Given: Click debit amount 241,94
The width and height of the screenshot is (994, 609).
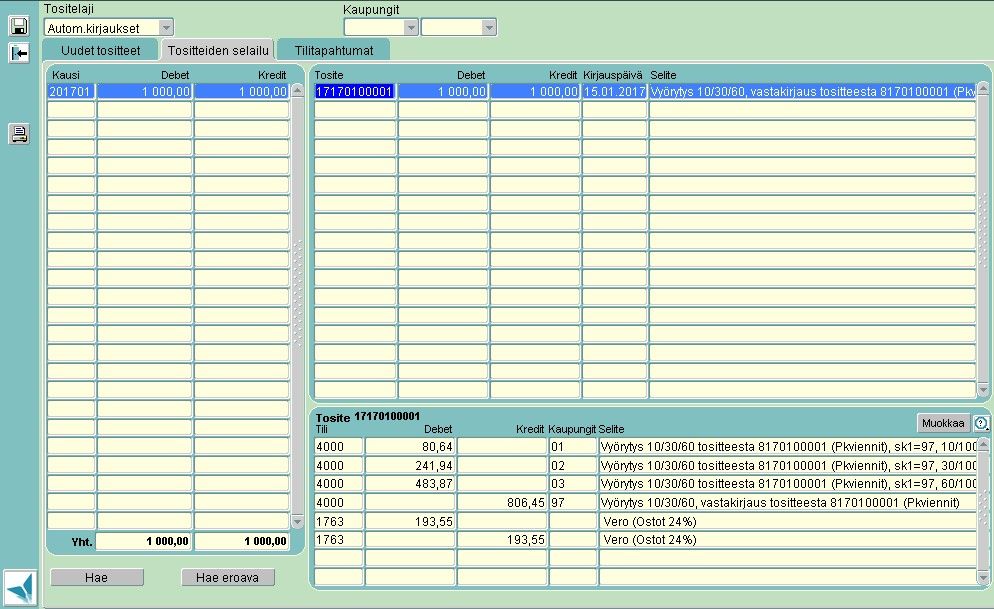Looking at the screenshot, I should (410, 466).
